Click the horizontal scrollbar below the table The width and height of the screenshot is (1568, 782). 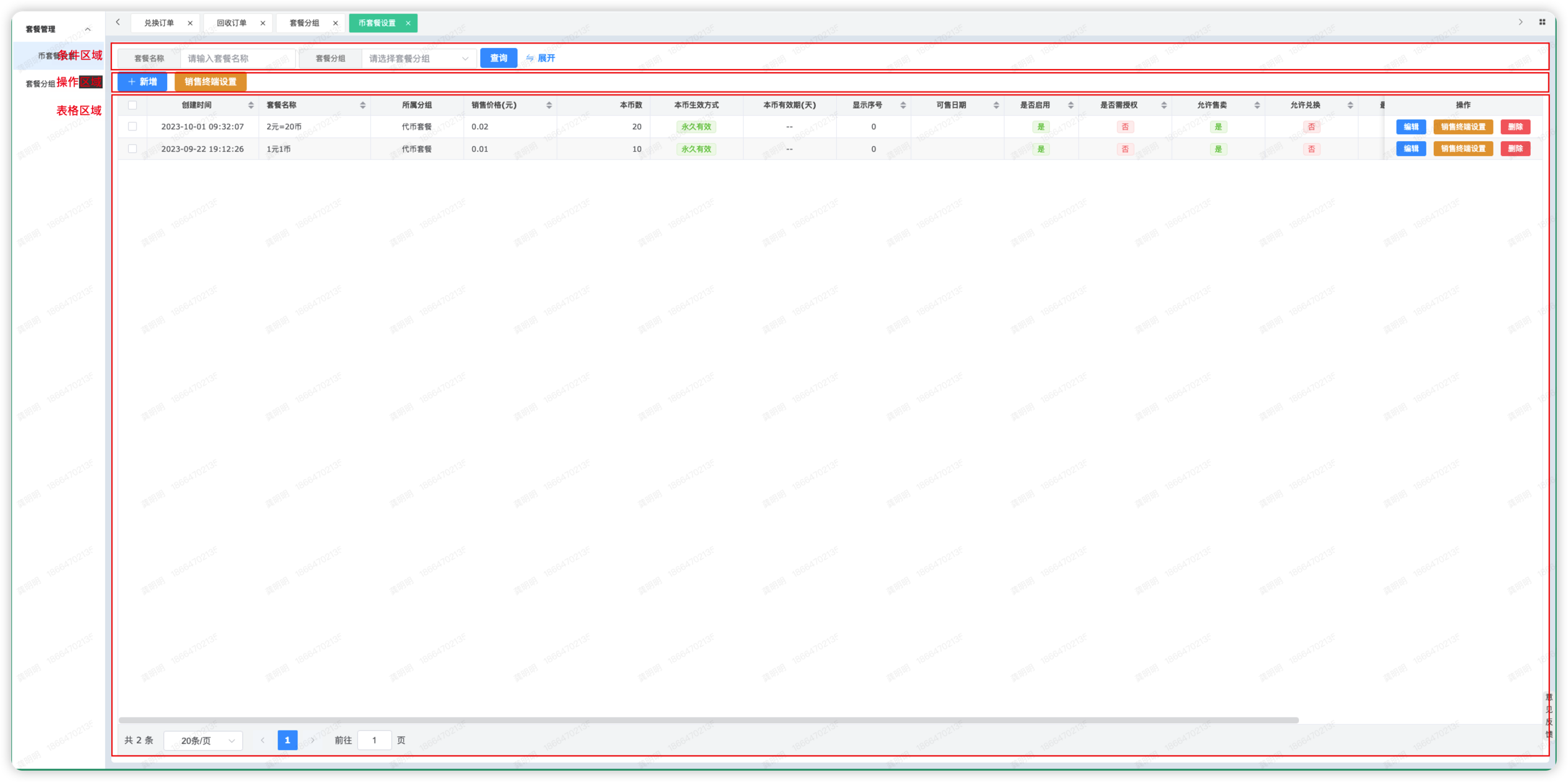708,720
